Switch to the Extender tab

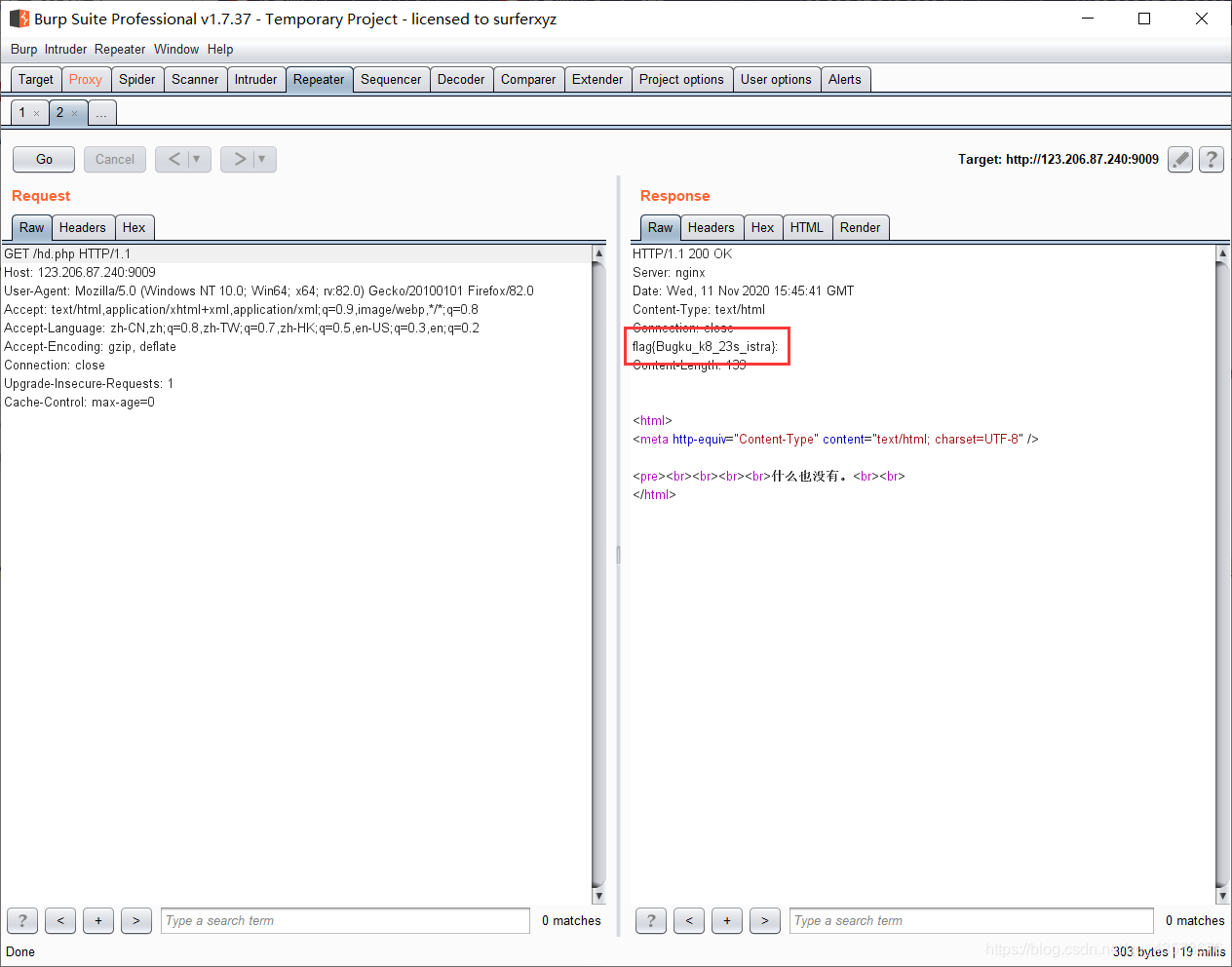[597, 80]
